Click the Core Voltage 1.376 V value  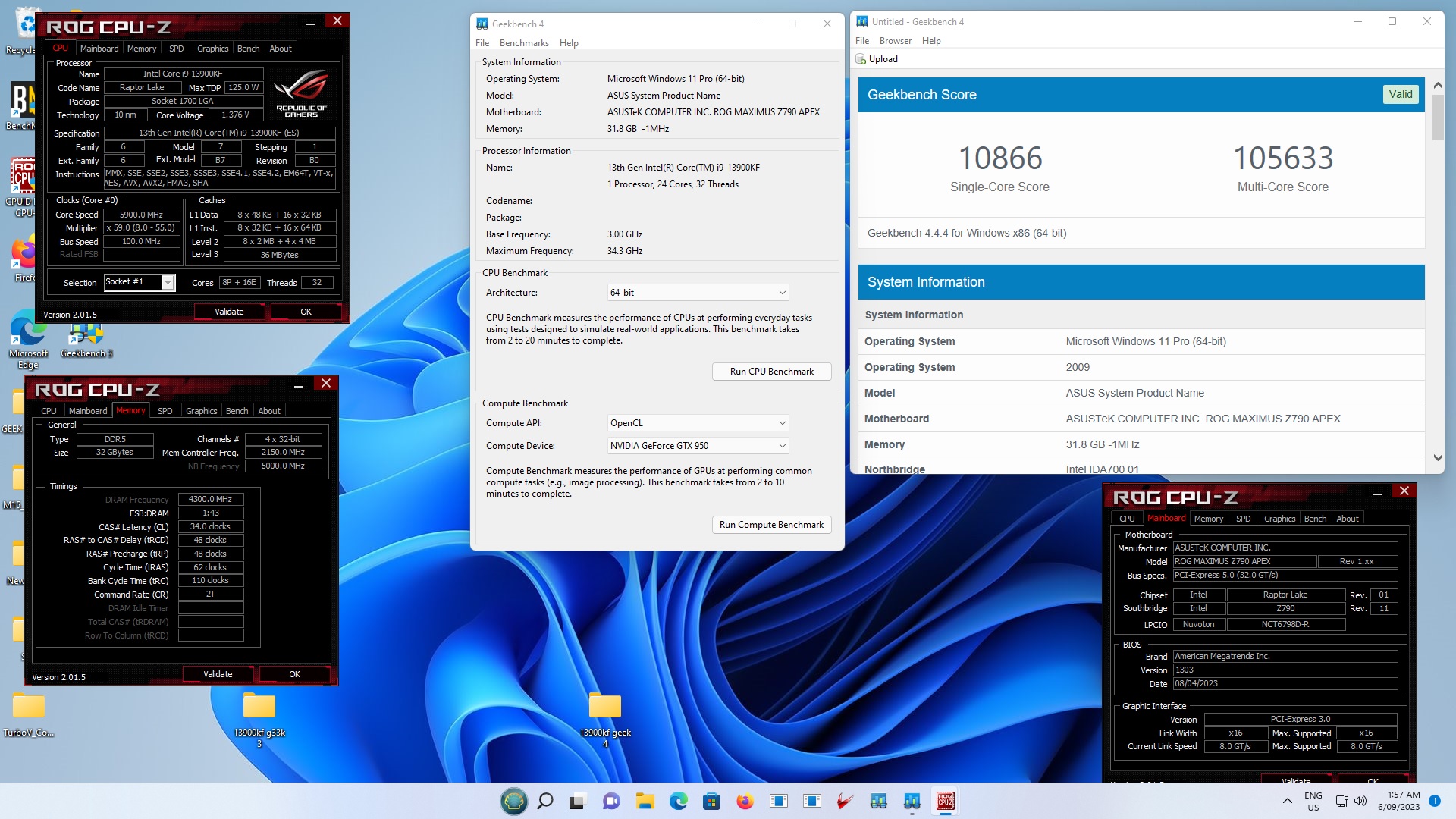click(236, 115)
